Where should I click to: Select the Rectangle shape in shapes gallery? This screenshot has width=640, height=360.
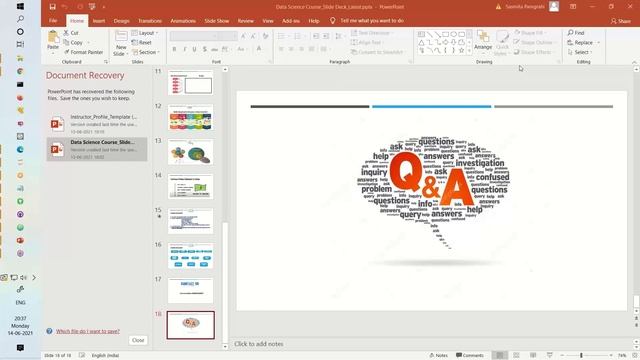coord(445,34)
